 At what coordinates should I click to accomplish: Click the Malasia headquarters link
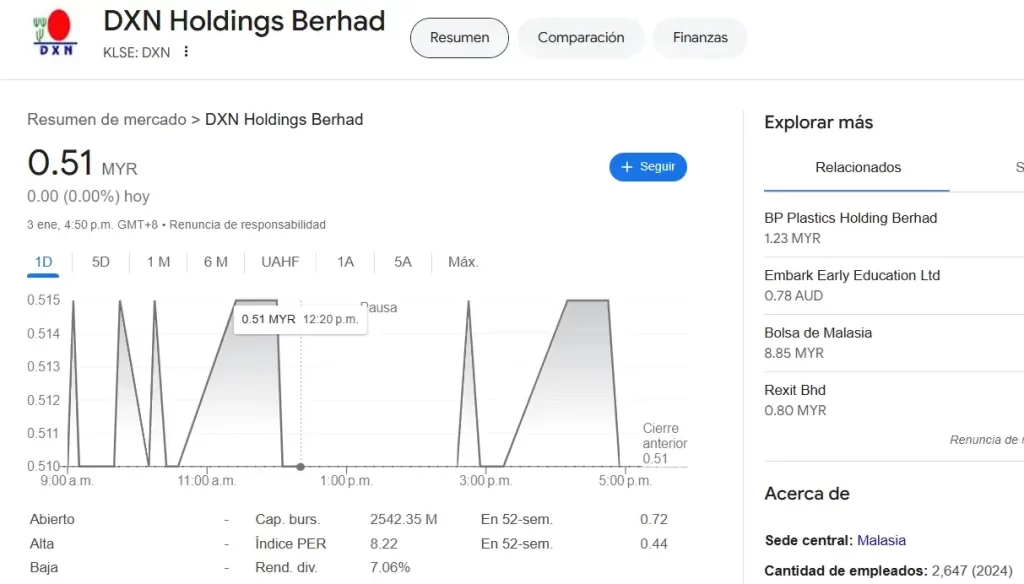(x=881, y=540)
